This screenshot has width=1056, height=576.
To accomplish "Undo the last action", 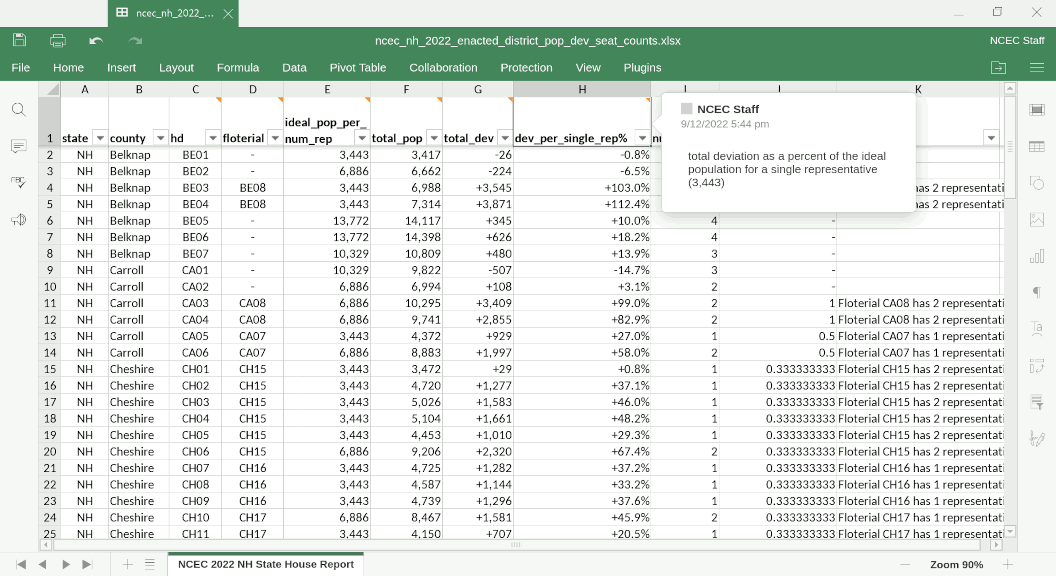I will pyautogui.click(x=96, y=40).
